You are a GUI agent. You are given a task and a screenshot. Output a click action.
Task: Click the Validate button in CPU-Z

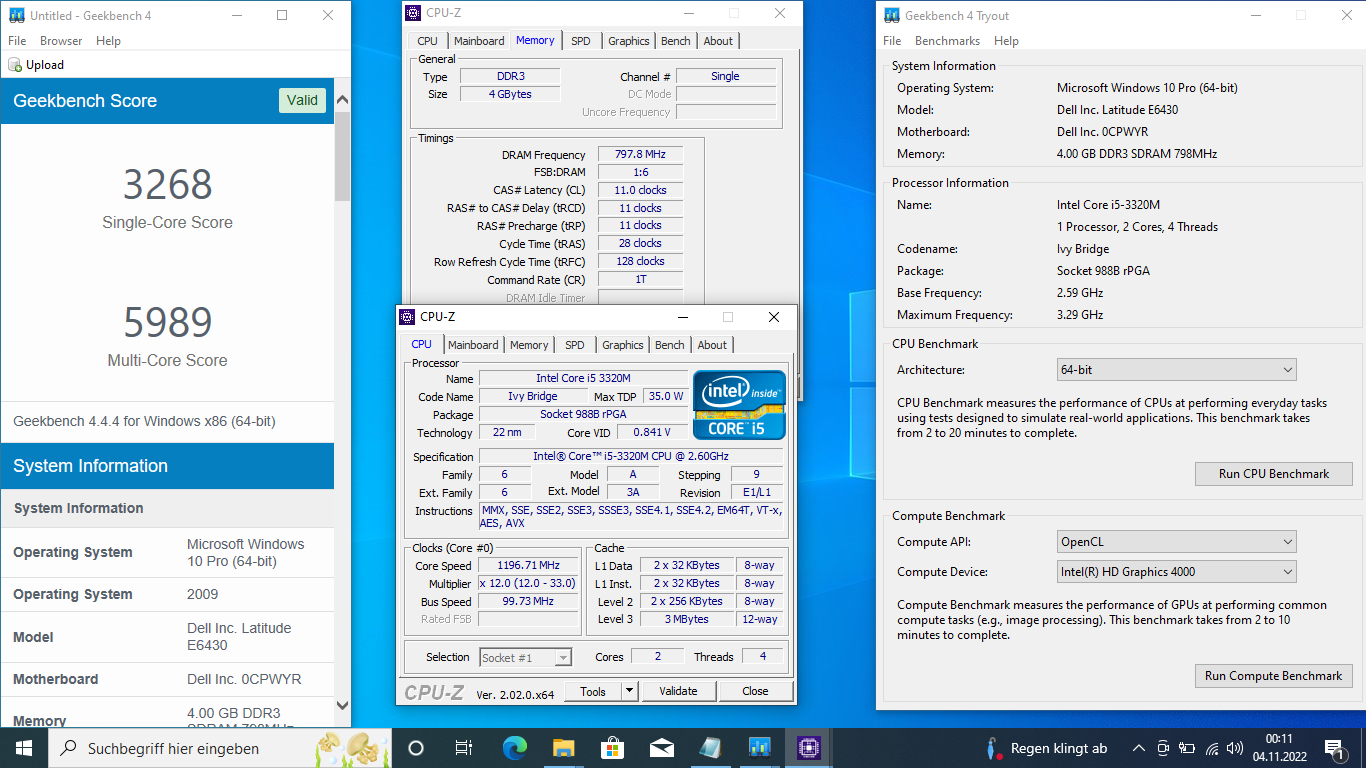click(678, 691)
